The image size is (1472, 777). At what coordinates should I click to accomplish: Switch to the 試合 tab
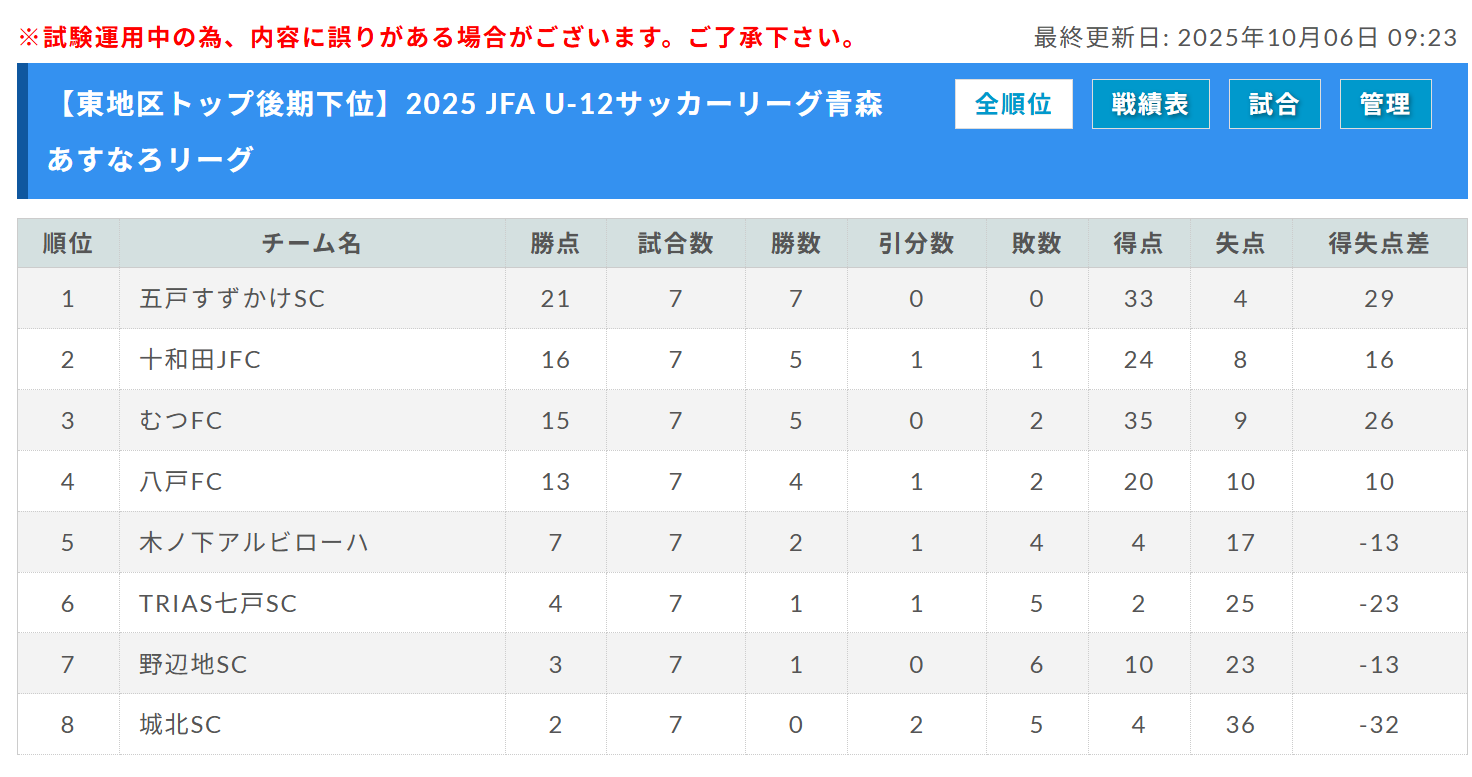coord(1274,104)
